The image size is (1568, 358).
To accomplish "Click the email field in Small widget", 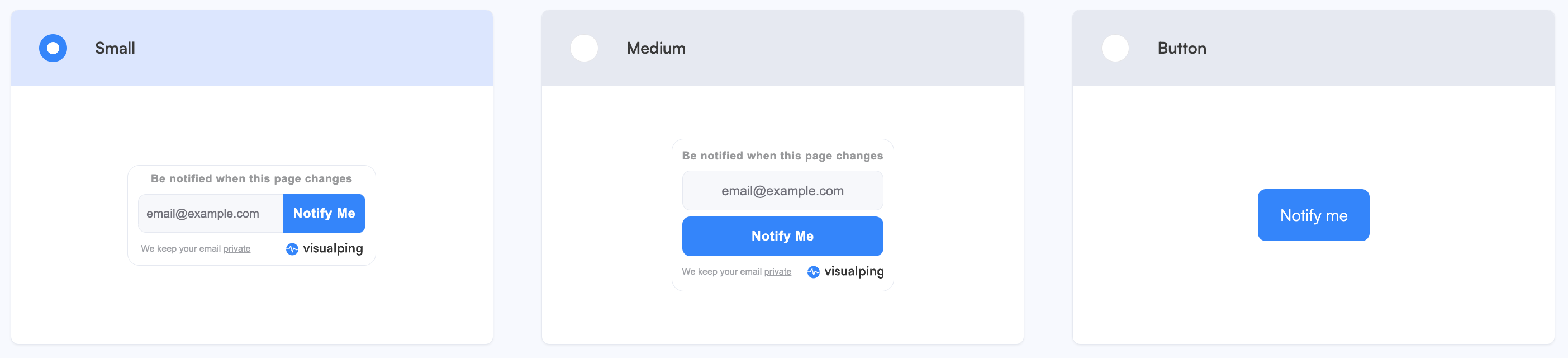I will click(211, 214).
